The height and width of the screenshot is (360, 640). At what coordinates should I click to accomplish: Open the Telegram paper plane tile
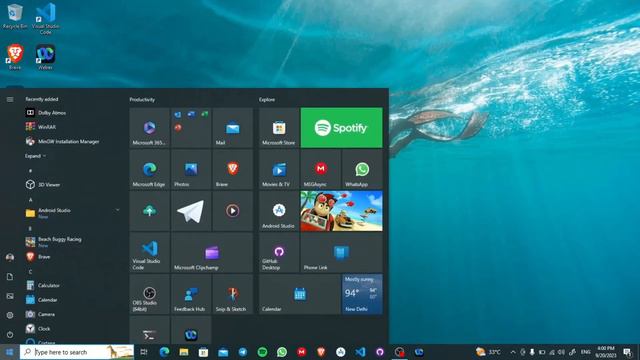[191, 211]
